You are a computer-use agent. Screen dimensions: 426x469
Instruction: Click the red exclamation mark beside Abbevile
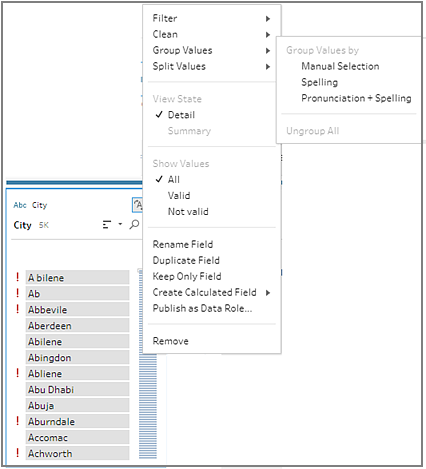point(17,309)
